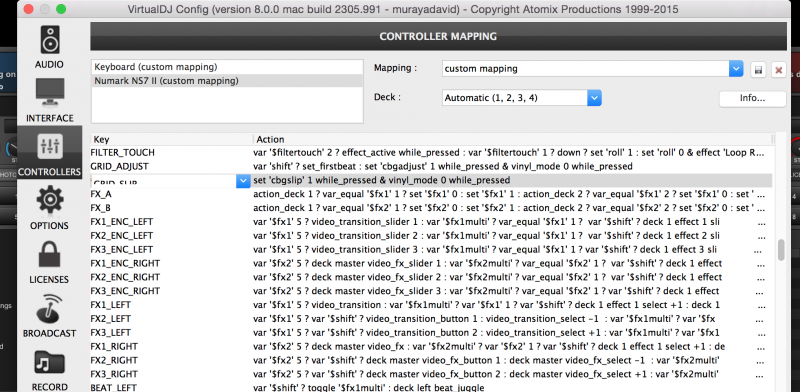This screenshot has height=392, width=800.
Task: Open the Options gear icon
Action: 49,201
